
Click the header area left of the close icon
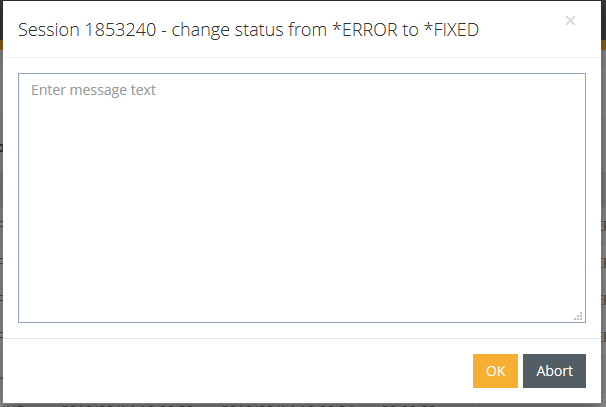(522, 30)
